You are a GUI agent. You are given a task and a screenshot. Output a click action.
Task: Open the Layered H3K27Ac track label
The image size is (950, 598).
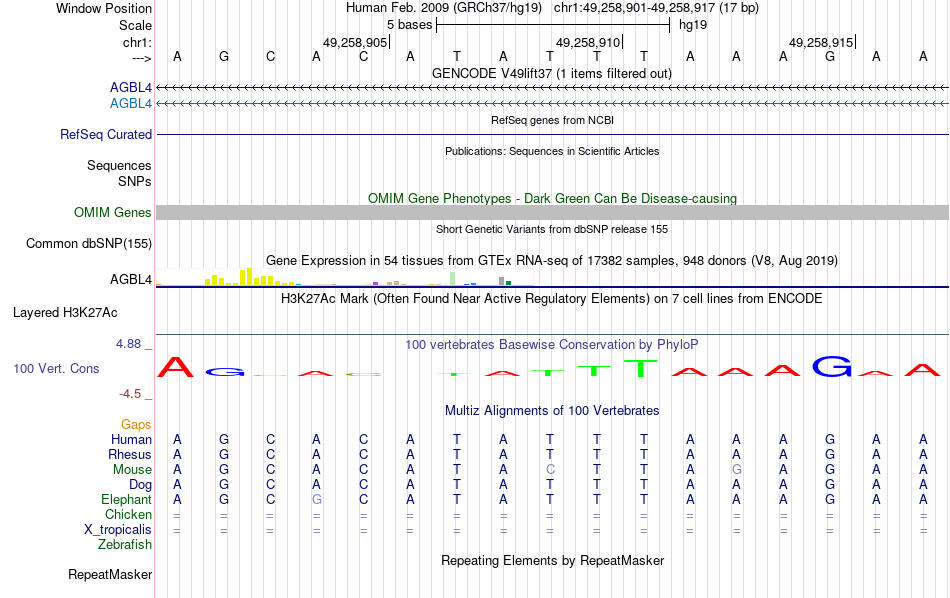(65, 313)
